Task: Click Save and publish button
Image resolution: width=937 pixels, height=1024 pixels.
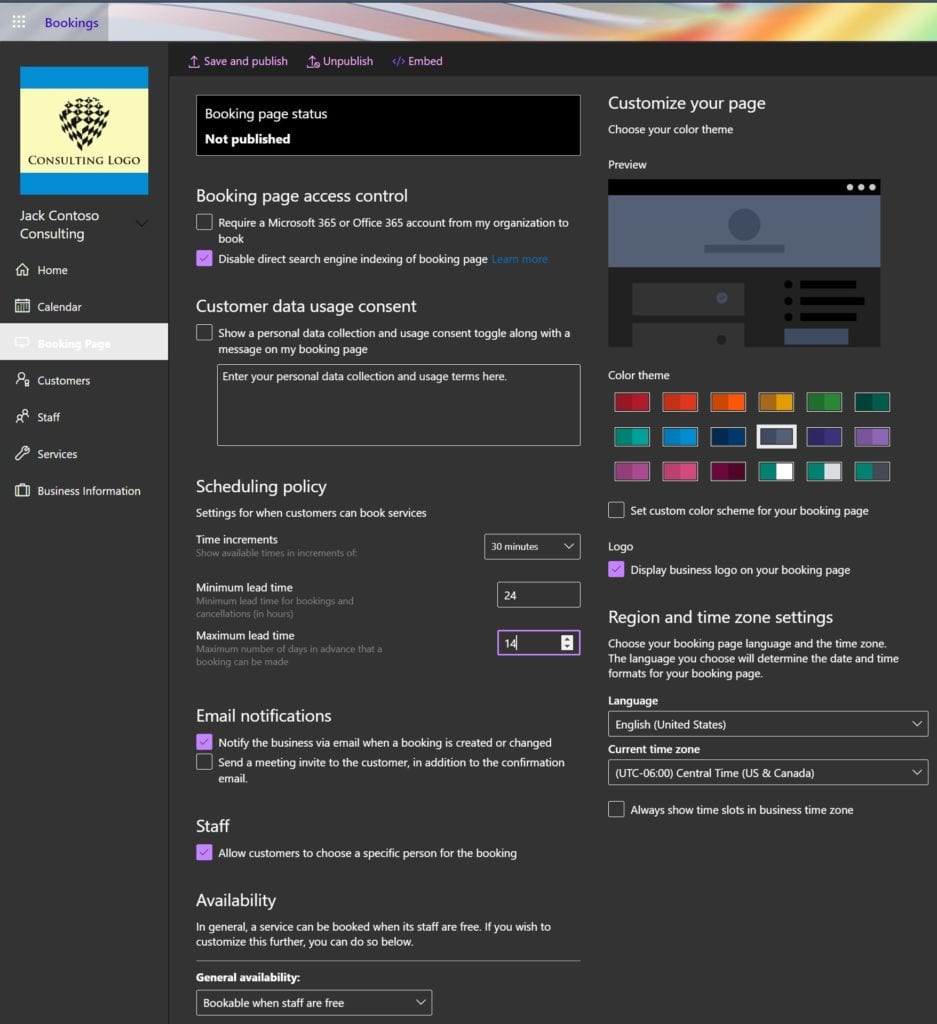Action: (x=238, y=61)
